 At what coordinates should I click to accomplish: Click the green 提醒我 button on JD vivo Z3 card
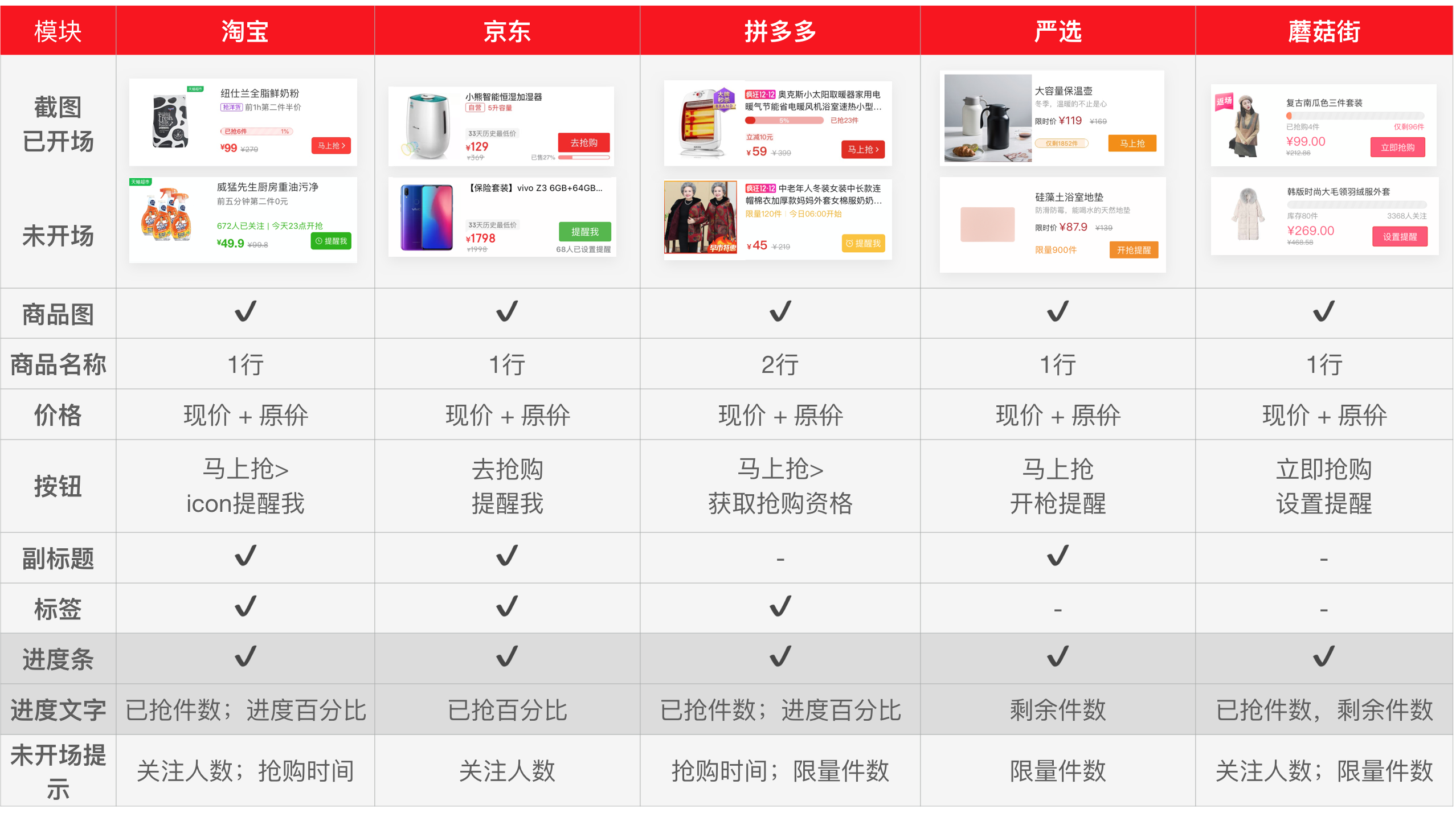(584, 232)
